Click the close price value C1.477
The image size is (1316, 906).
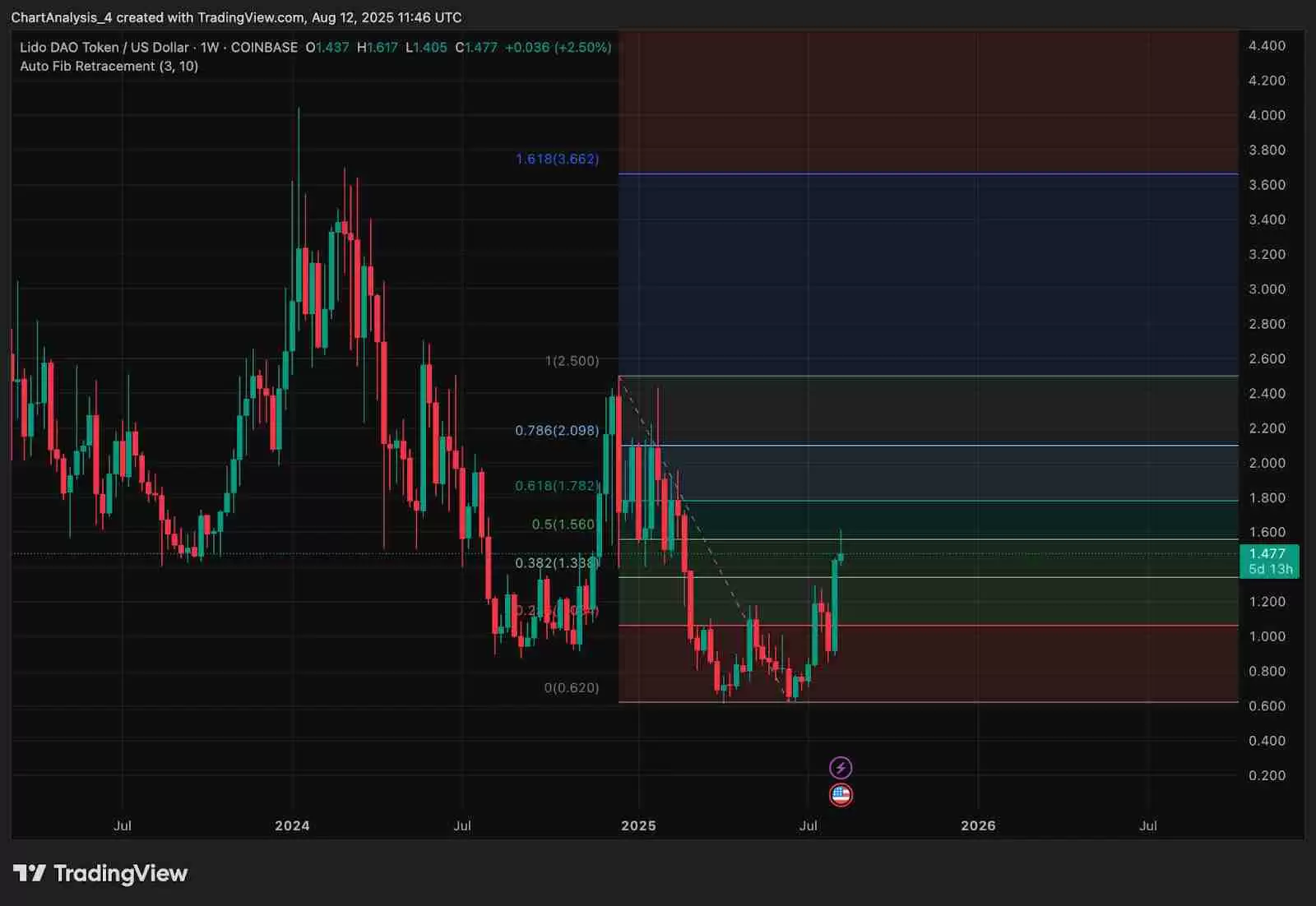[476, 48]
